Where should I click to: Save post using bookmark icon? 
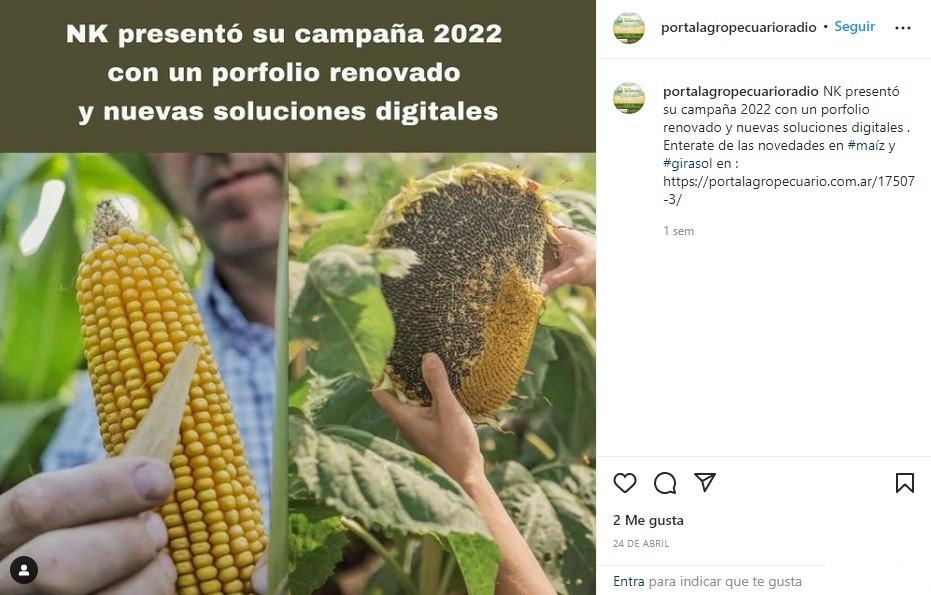905,483
